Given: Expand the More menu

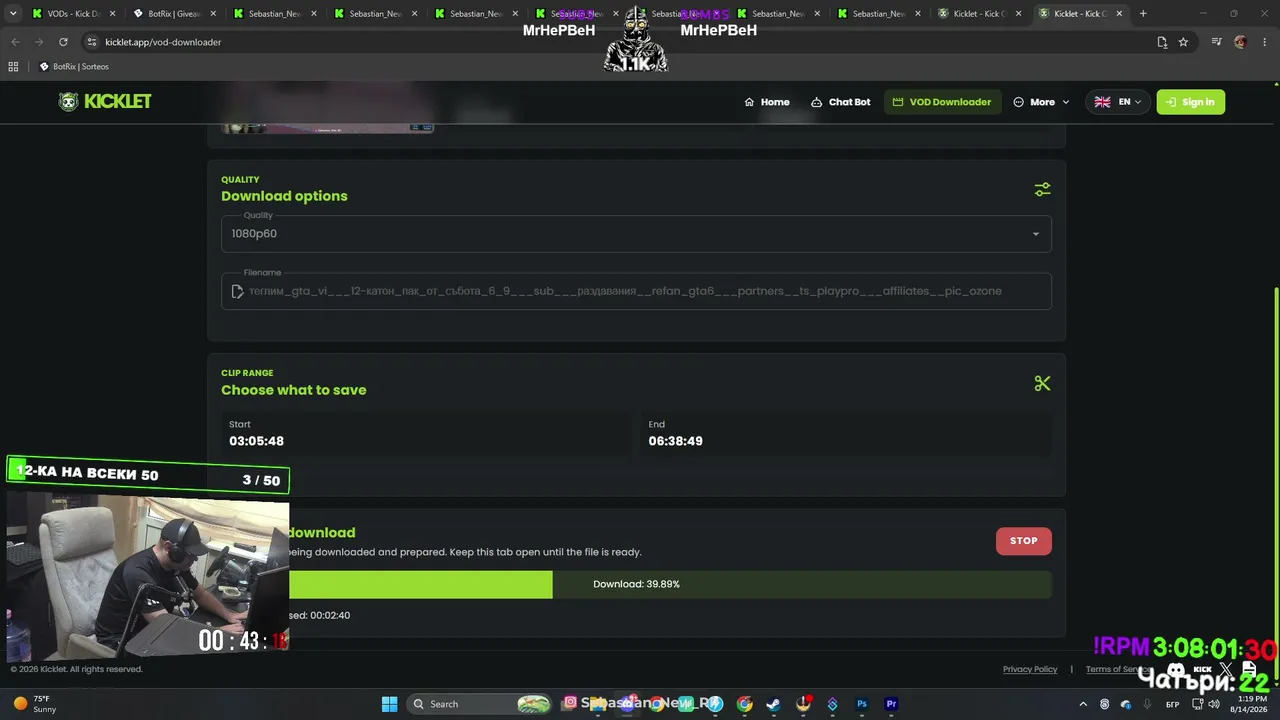Looking at the screenshot, I should click(1041, 102).
